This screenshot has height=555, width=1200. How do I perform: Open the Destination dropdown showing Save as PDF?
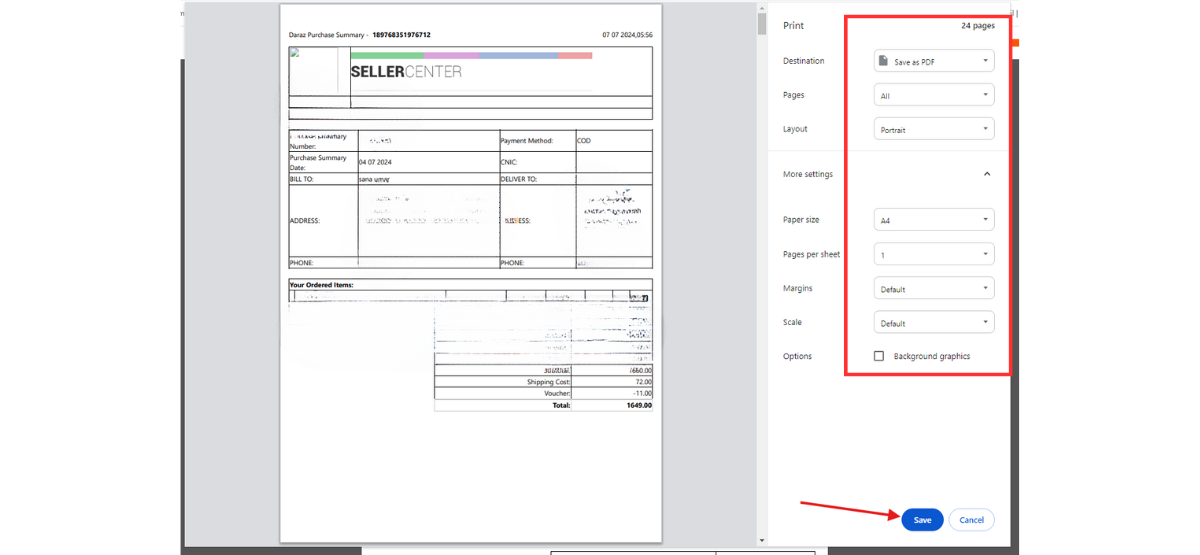pyautogui.click(x=933, y=61)
